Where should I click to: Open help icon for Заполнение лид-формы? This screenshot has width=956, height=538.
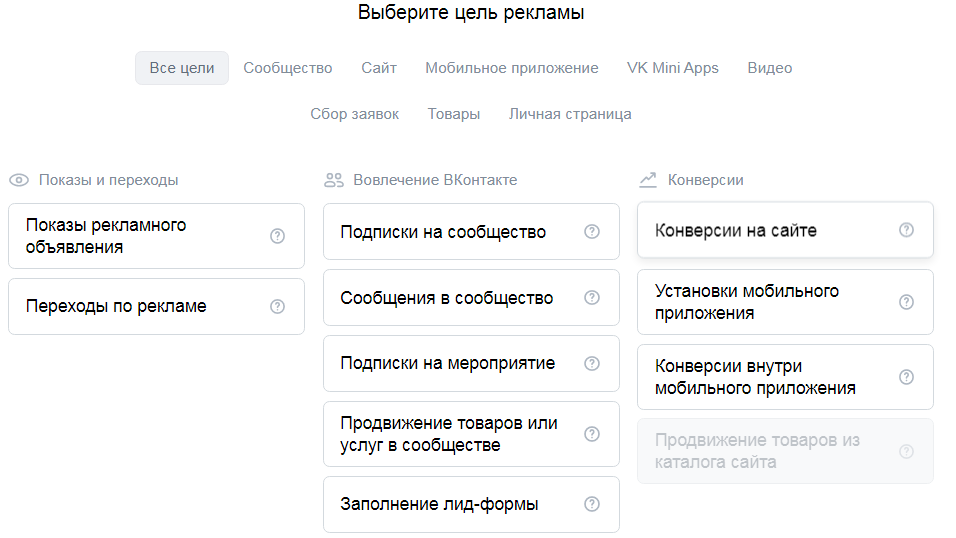(592, 504)
